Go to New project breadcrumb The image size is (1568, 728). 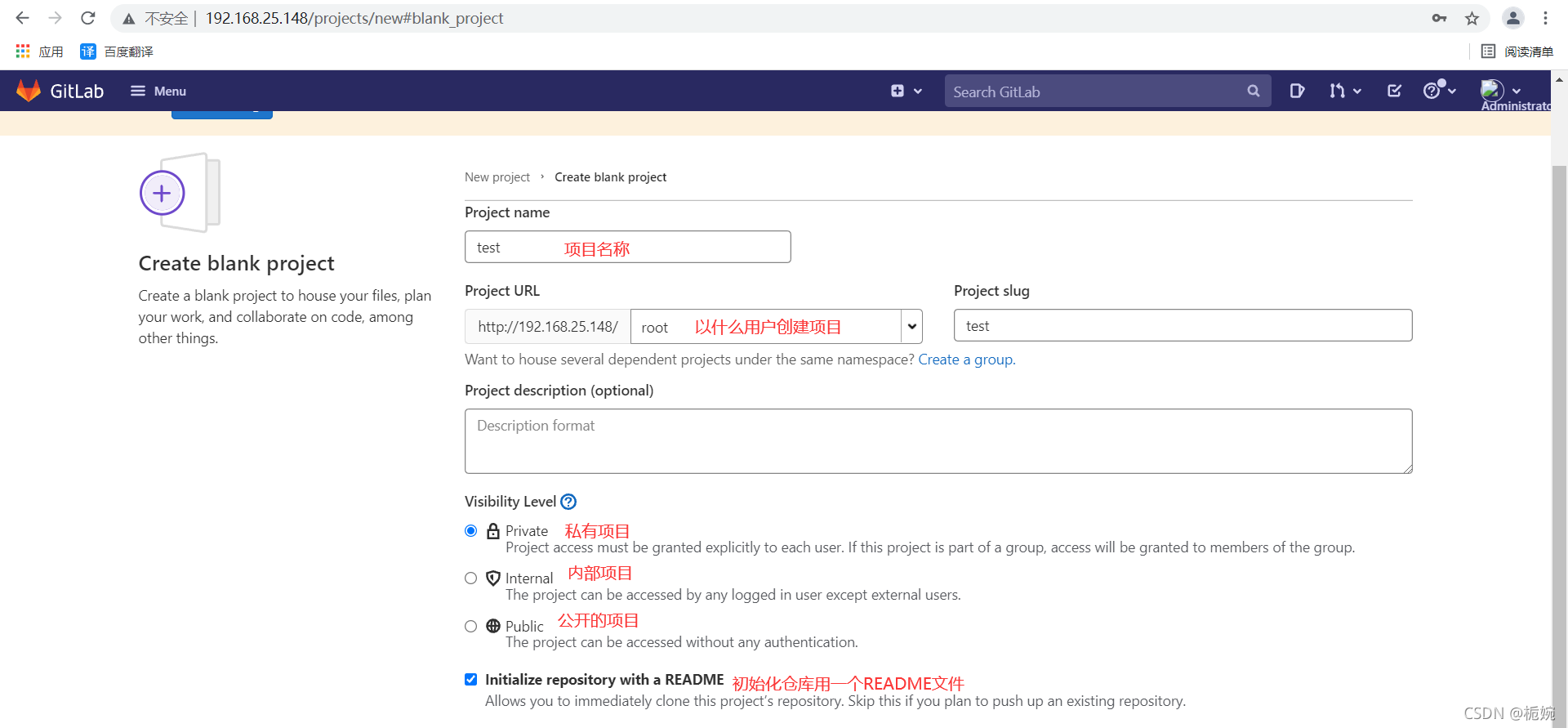coord(497,177)
